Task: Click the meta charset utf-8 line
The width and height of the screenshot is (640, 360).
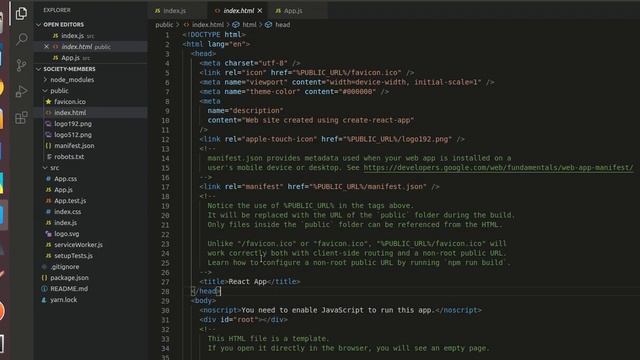Action: pyautogui.click(x=250, y=63)
